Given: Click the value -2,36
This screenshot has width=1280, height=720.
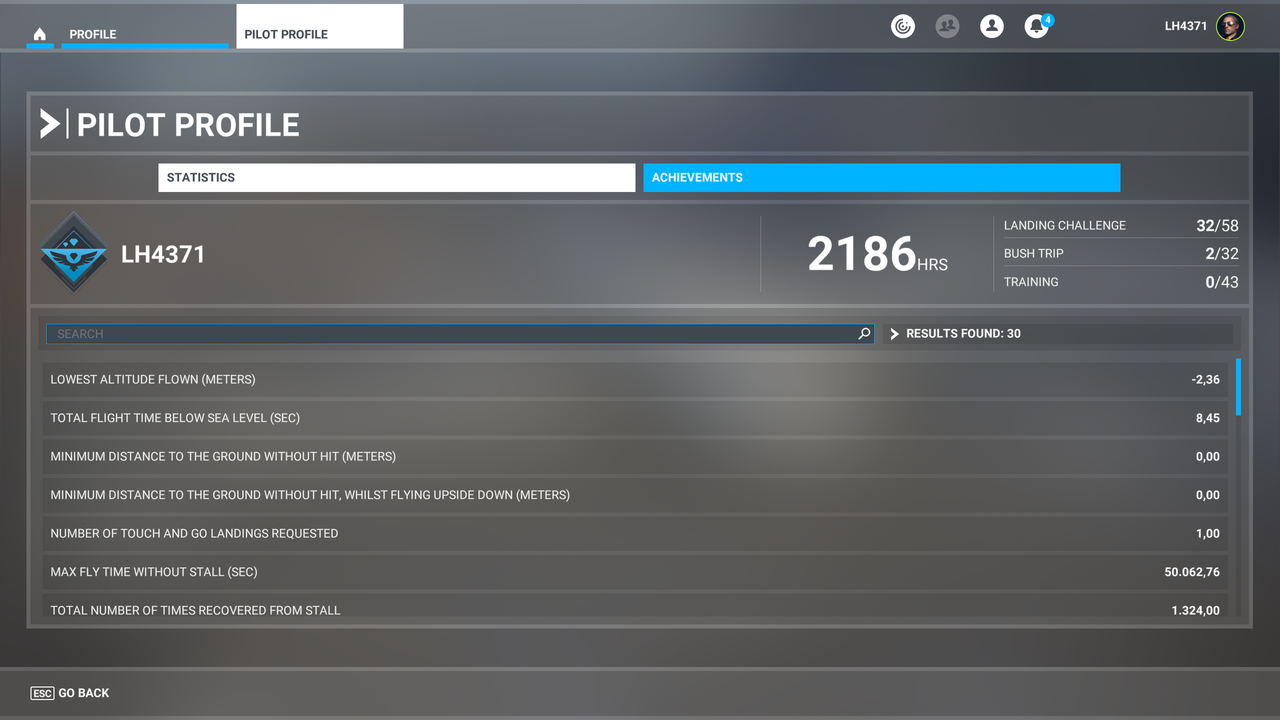Looking at the screenshot, I should click(1205, 380).
